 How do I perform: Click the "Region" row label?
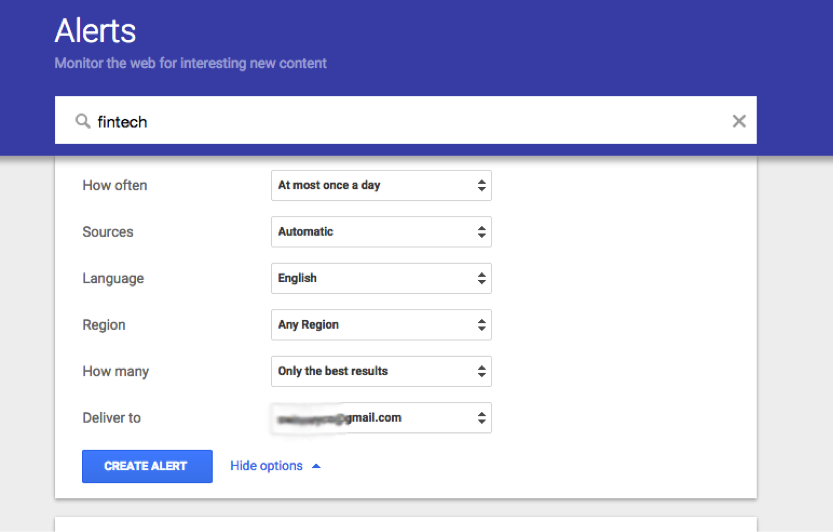[104, 325]
